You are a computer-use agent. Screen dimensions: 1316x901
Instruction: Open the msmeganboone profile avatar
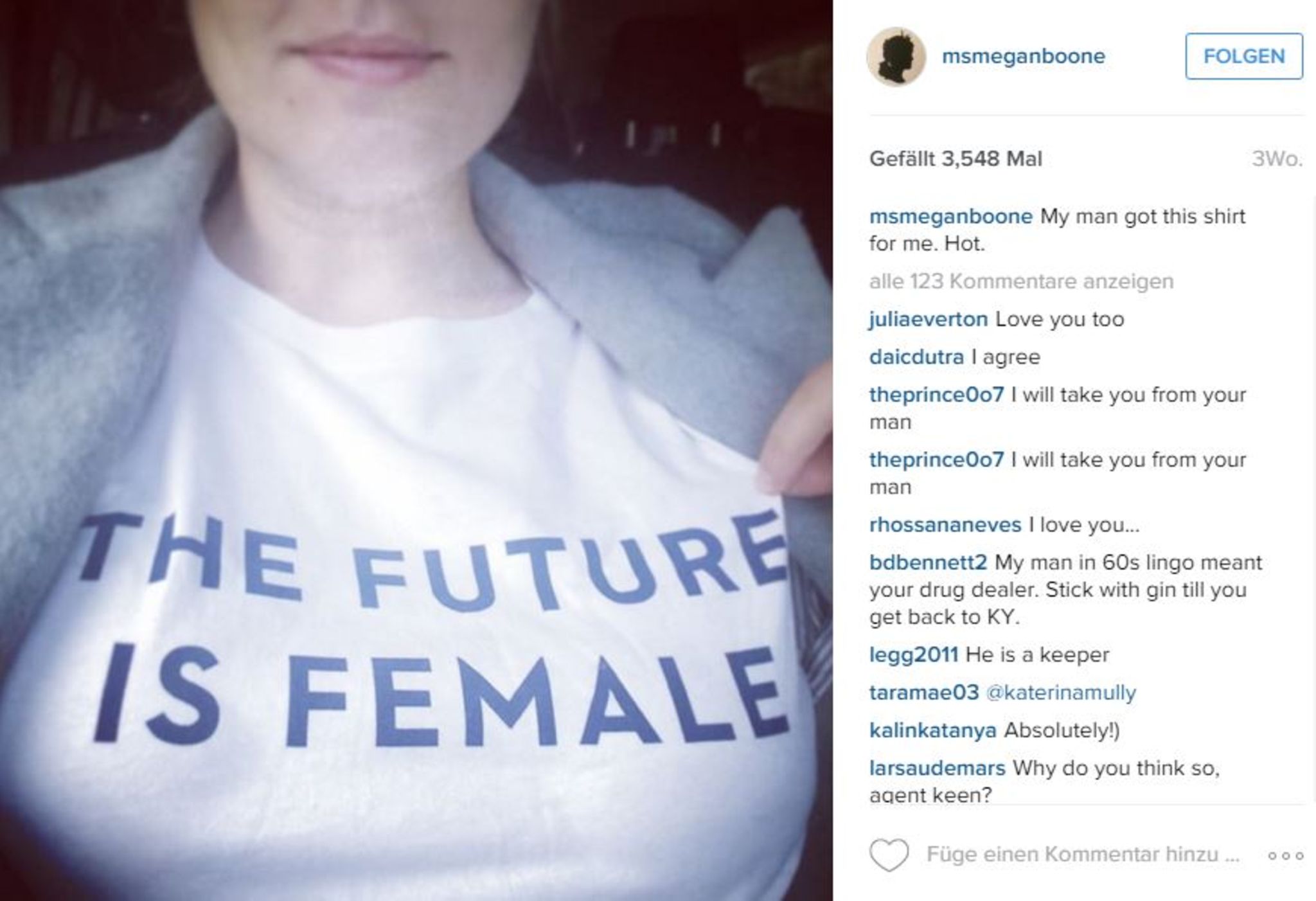896,57
